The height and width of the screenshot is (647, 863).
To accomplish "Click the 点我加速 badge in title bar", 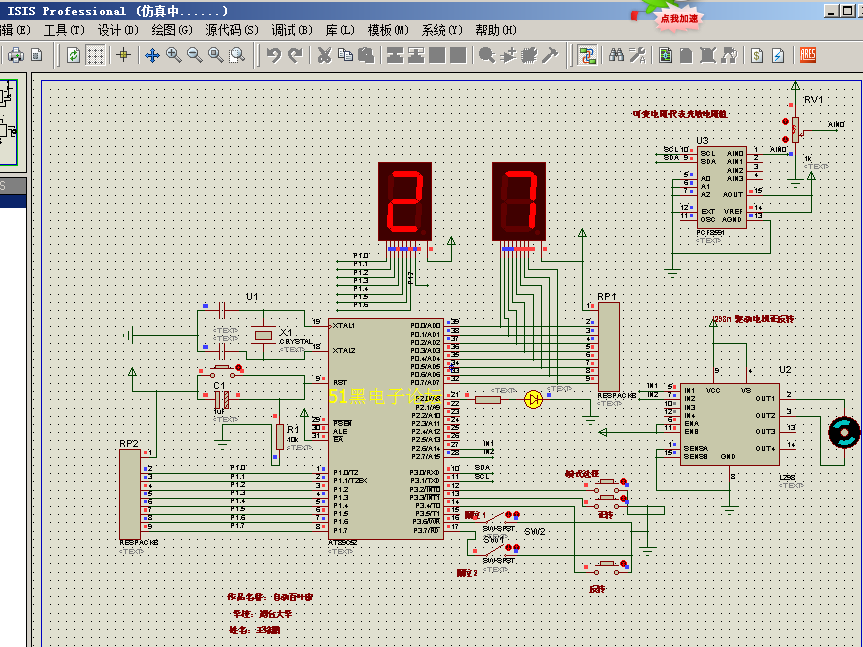I will 679,18.
